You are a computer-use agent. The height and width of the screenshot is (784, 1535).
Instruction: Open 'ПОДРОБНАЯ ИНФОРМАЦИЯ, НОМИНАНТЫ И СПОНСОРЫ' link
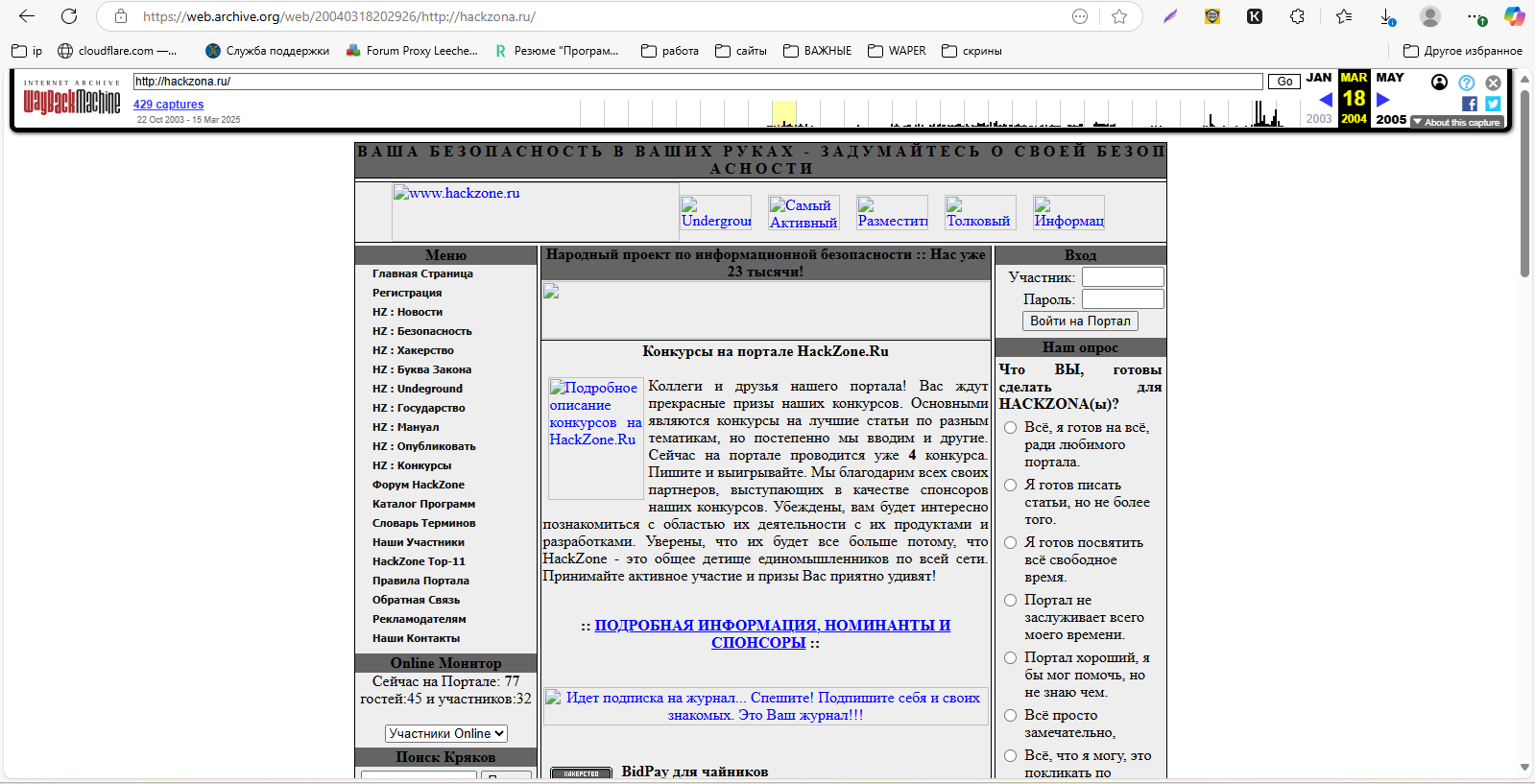(x=773, y=633)
